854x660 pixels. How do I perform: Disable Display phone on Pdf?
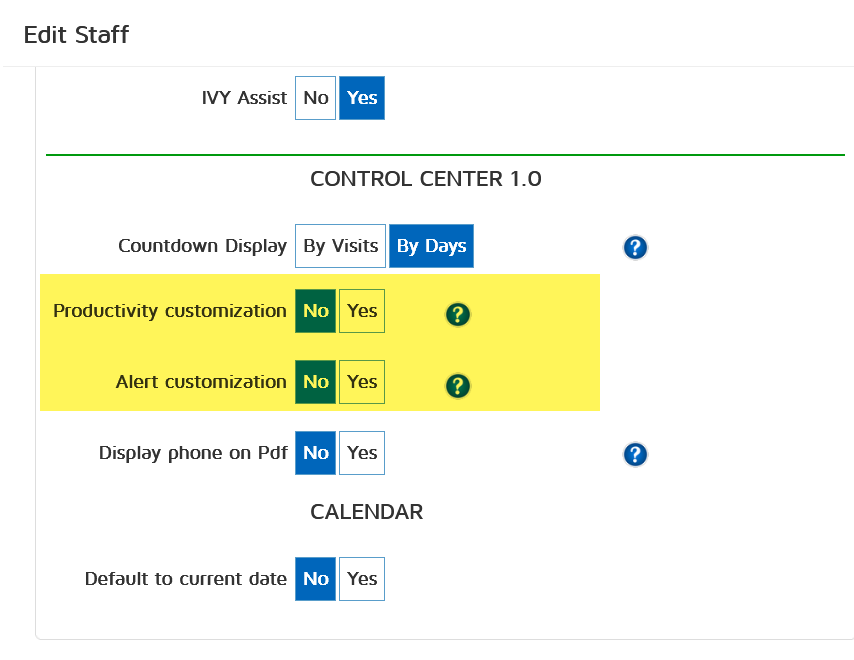(x=316, y=453)
